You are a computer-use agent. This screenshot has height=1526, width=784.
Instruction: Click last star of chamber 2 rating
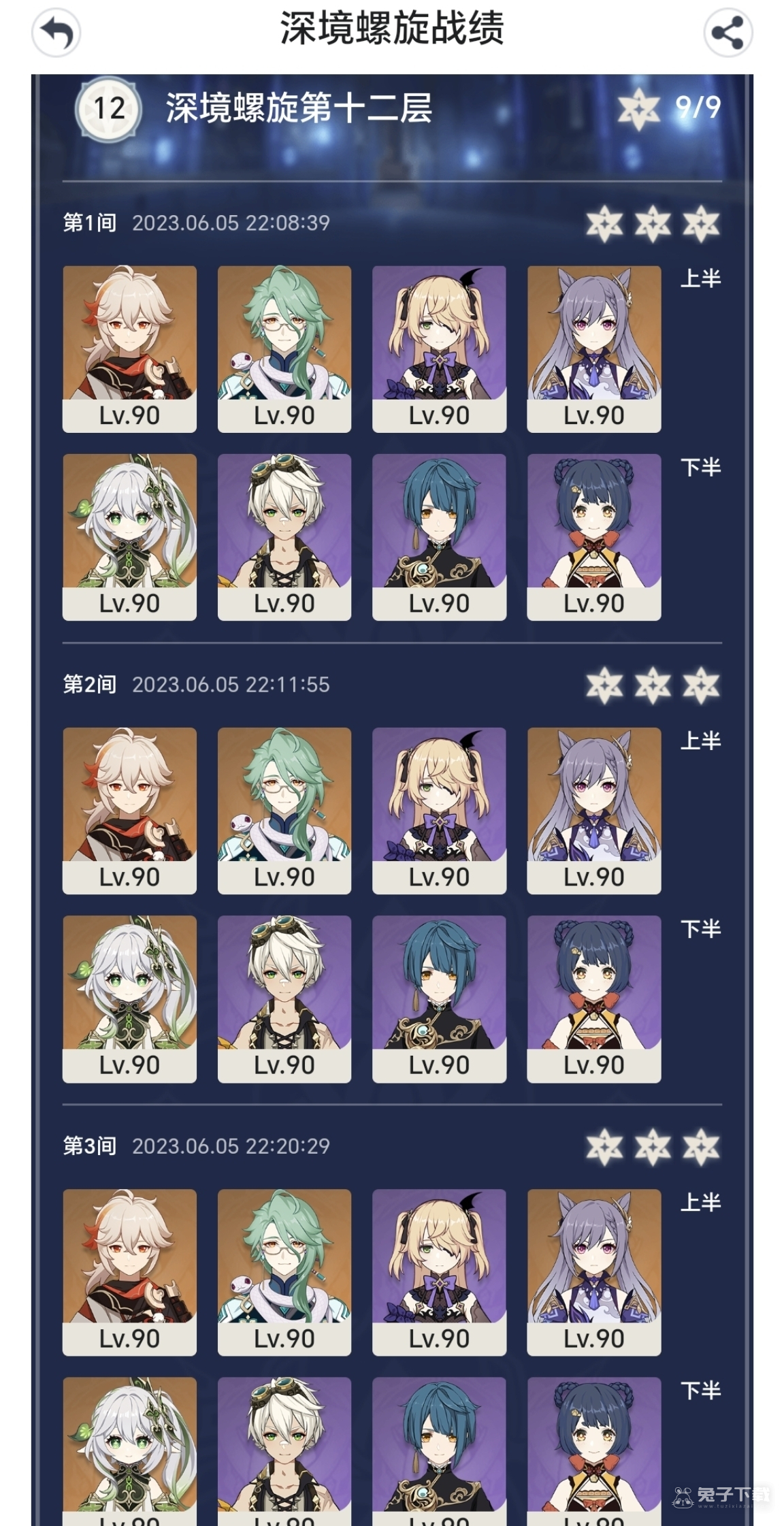click(701, 685)
